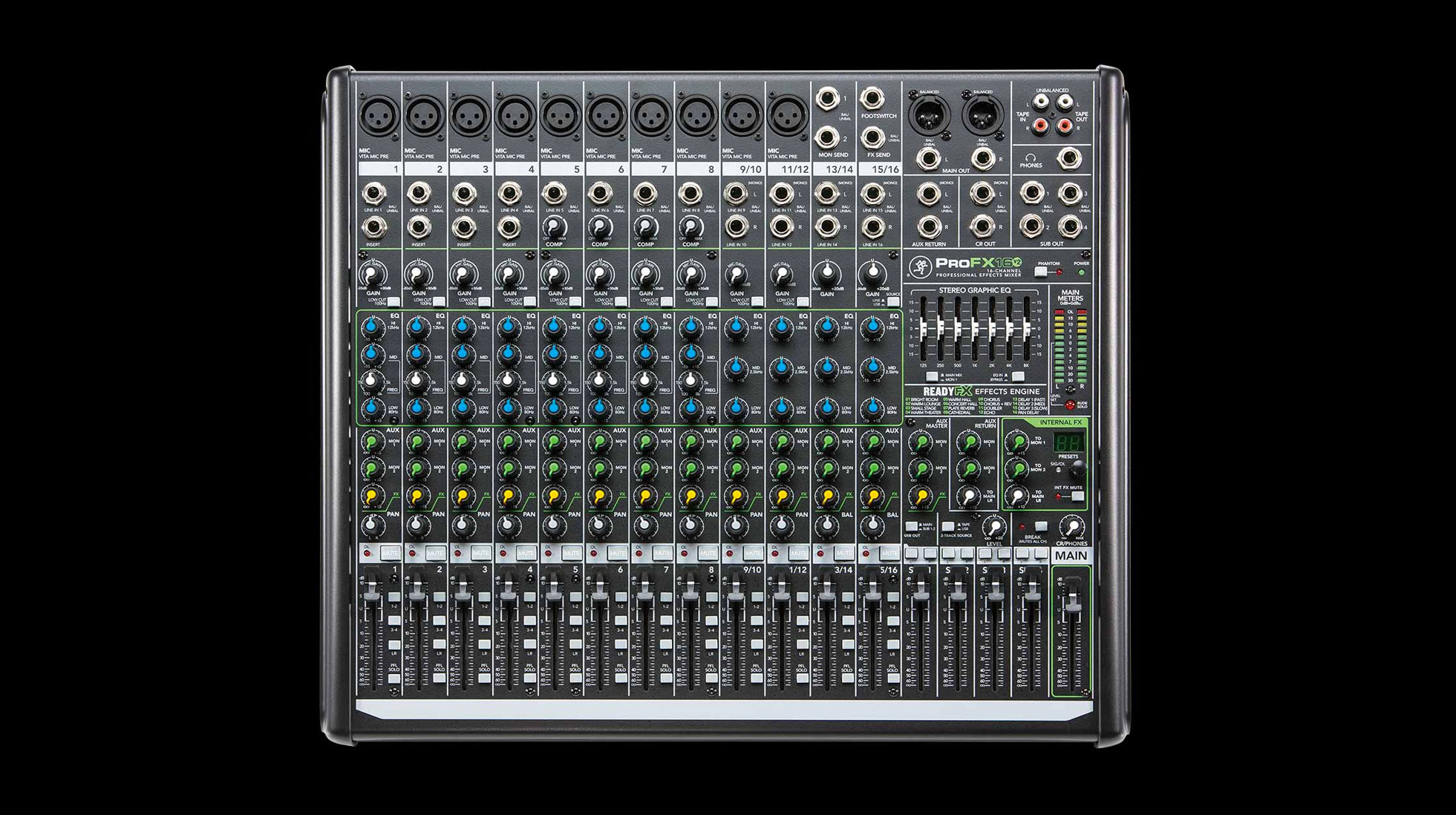The image size is (1456, 815).
Task: Click the PFL SOLO button on channel 1
Action: (394, 678)
